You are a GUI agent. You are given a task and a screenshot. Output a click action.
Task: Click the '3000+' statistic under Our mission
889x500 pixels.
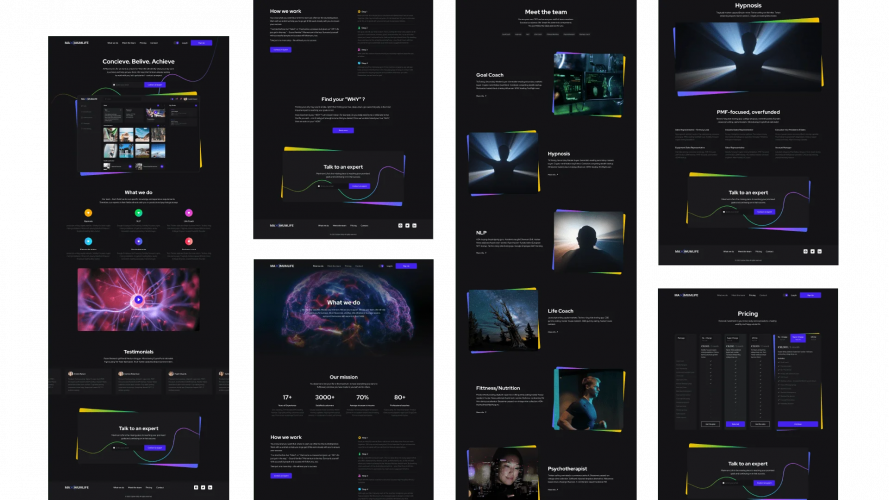click(325, 397)
